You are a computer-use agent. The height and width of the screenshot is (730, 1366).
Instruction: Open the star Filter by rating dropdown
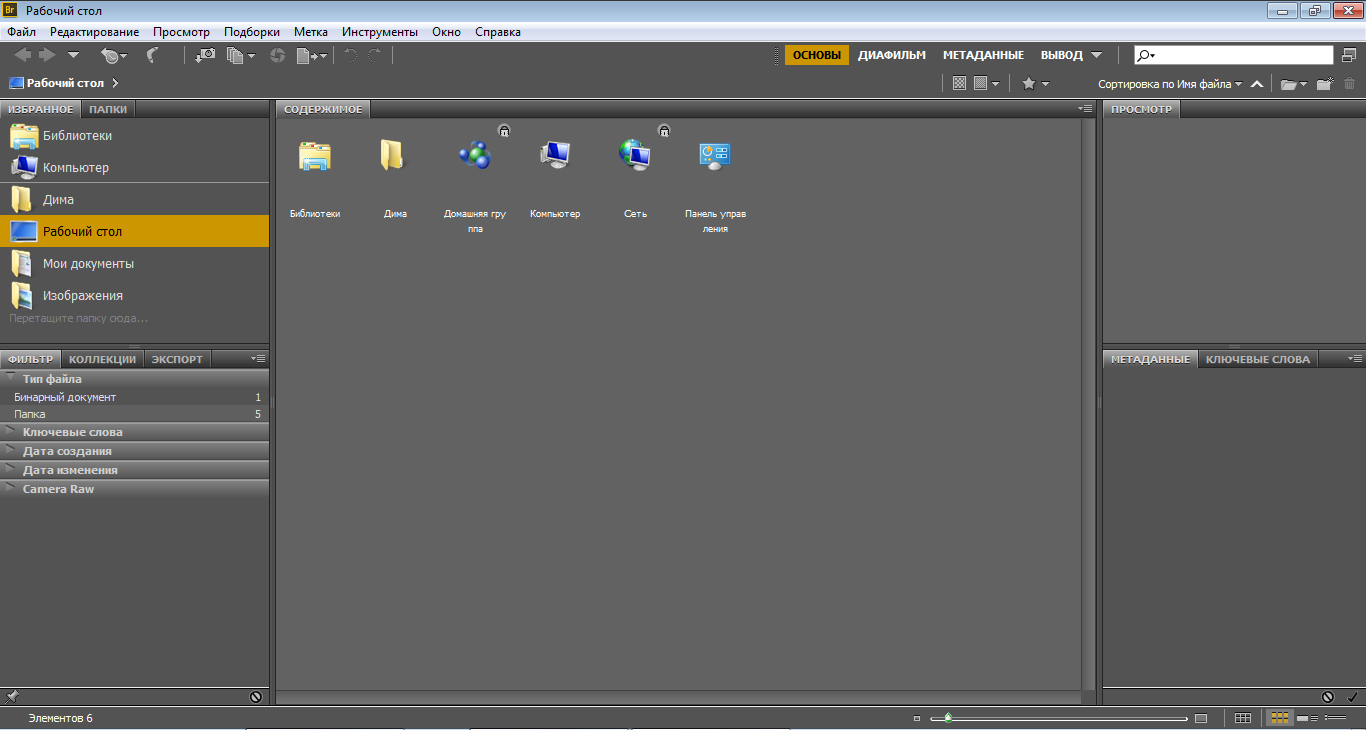(1034, 84)
